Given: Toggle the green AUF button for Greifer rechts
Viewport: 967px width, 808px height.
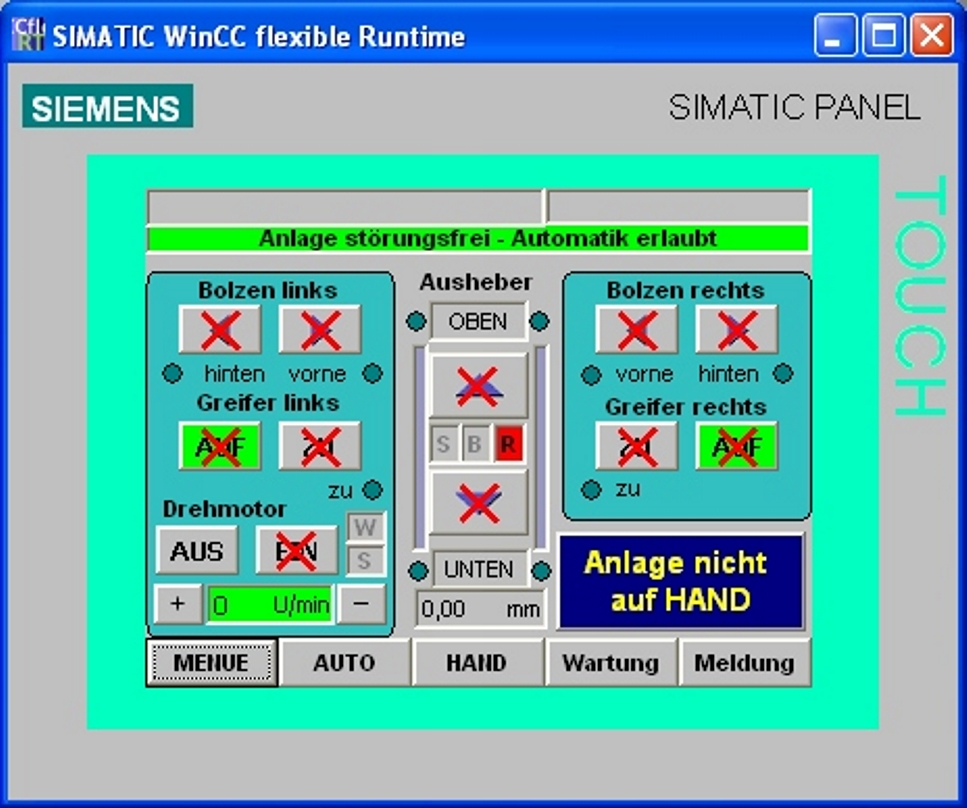Looking at the screenshot, I should pos(735,446).
